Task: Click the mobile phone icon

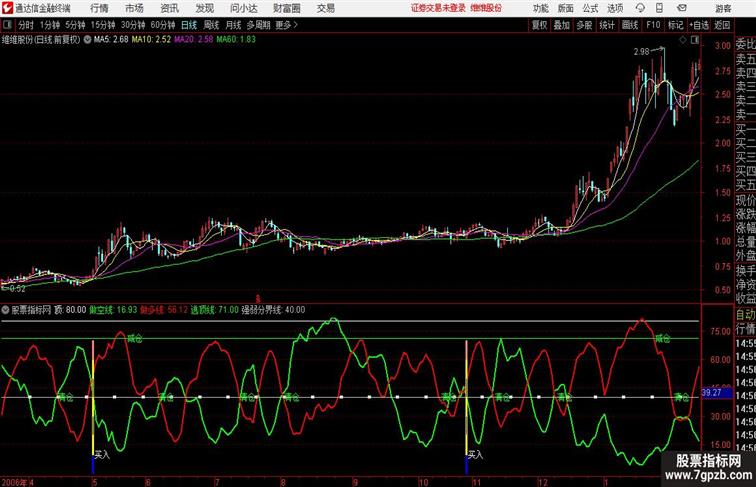Action: tap(660, 8)
